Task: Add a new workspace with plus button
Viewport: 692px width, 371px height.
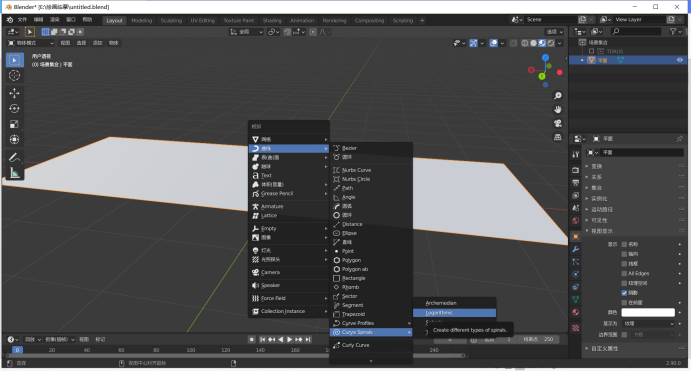Action: (x=422, y=20)
